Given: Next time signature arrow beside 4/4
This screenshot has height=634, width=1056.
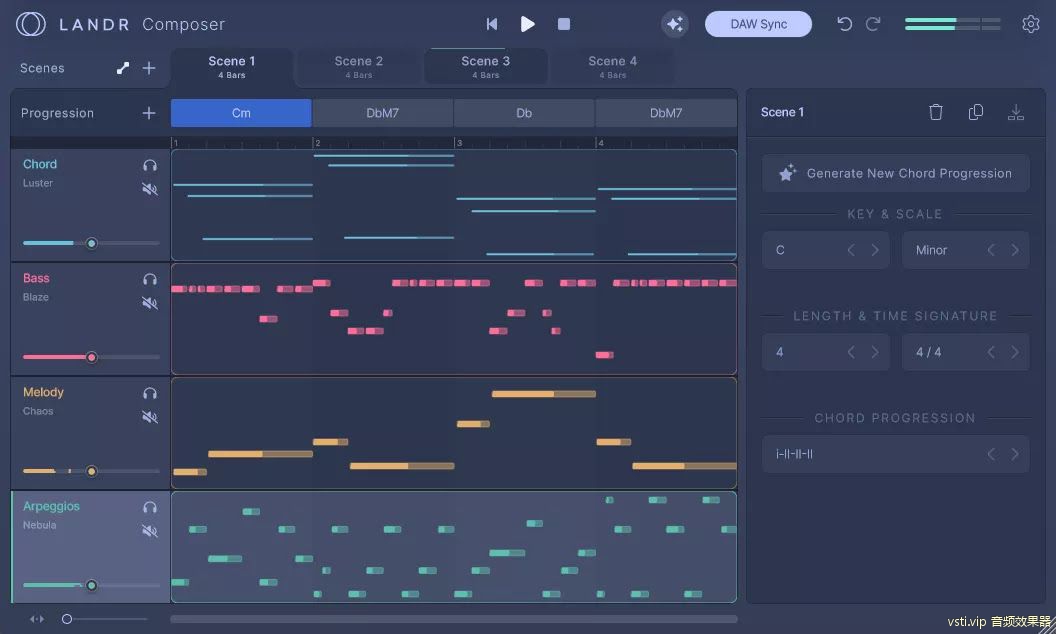Looking at the screenshot, I should pos(1015,352).
